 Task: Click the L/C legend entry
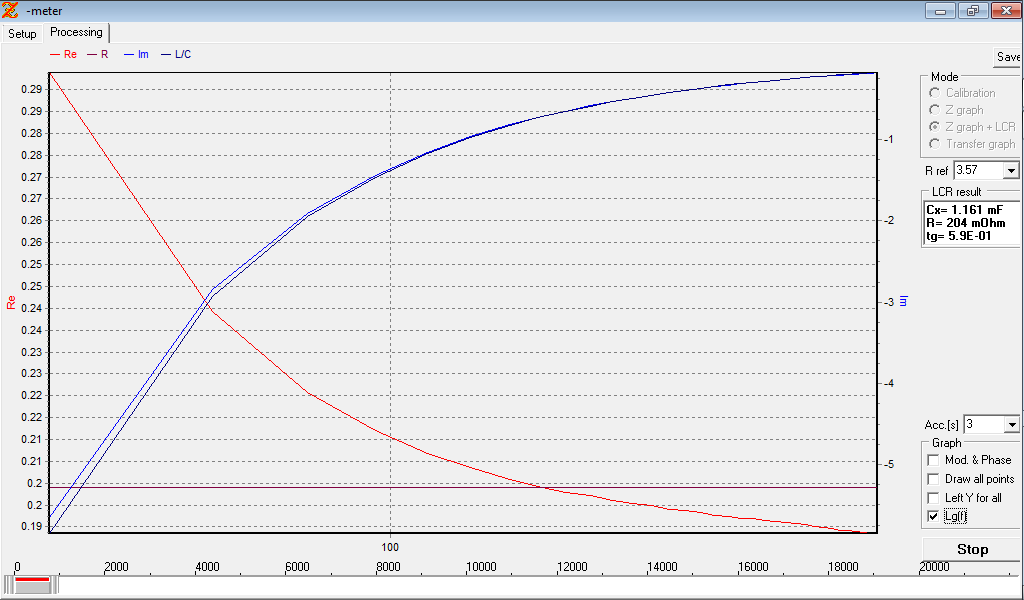[176, 54]
